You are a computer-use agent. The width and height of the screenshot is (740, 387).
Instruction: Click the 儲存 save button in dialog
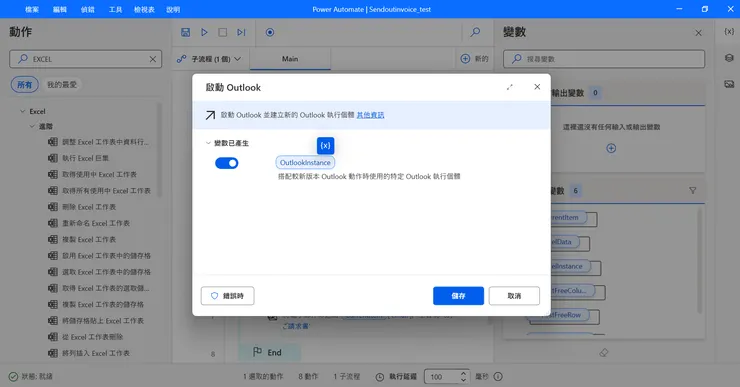click(458, 295)
